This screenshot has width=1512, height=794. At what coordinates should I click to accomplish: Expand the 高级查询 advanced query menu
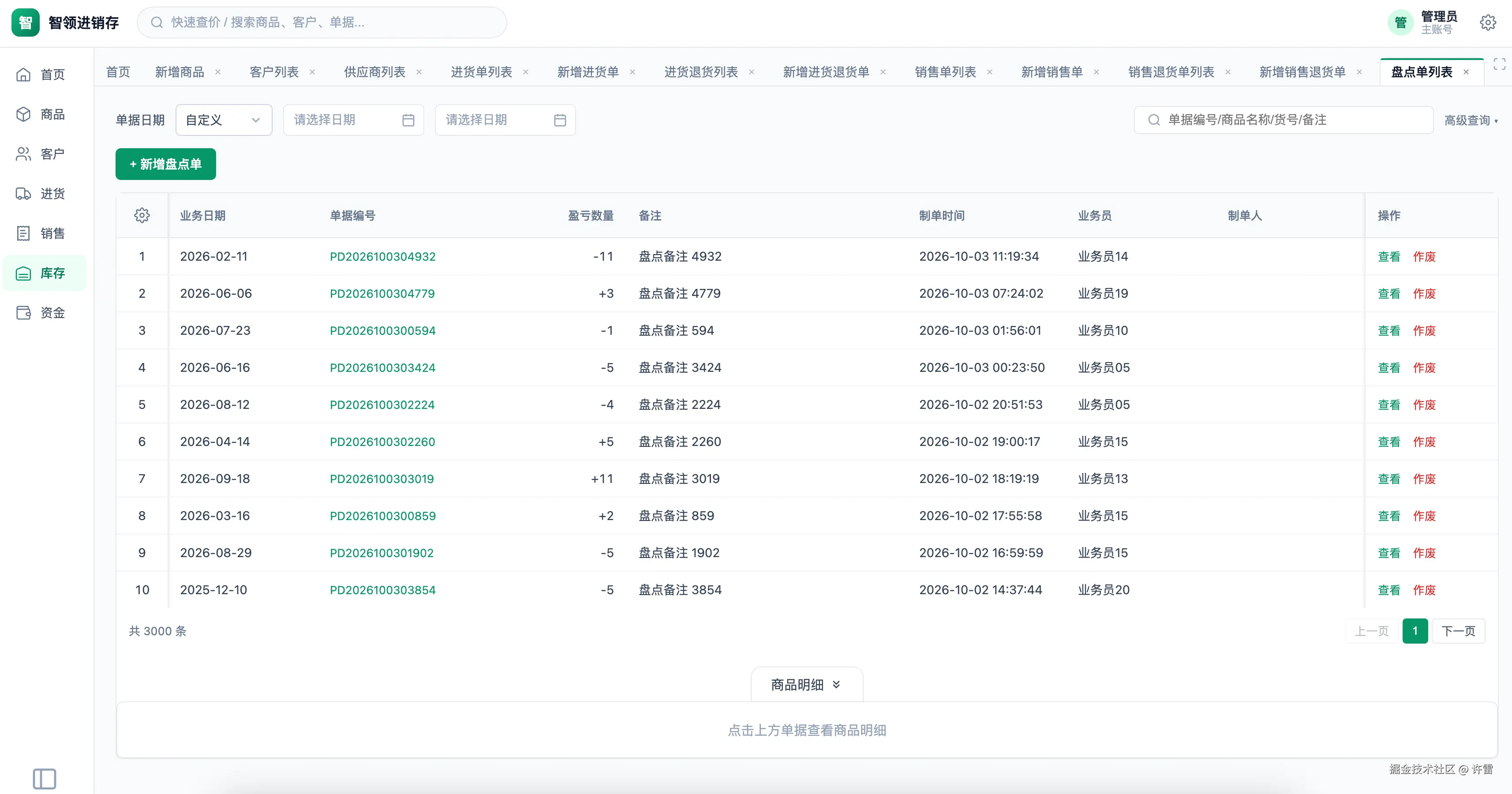coord(1471,120)
